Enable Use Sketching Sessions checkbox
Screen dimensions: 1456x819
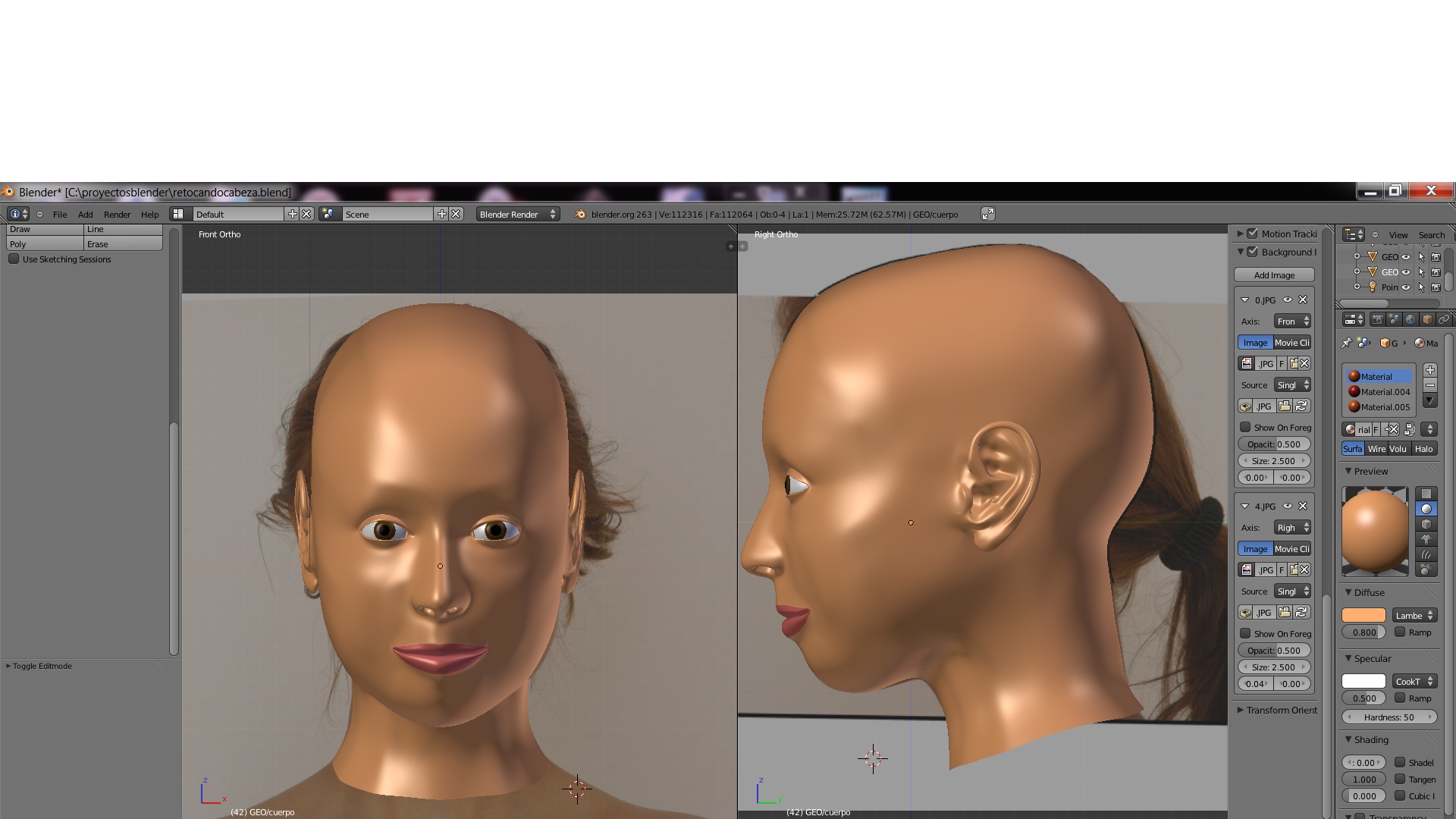[14, 259]
